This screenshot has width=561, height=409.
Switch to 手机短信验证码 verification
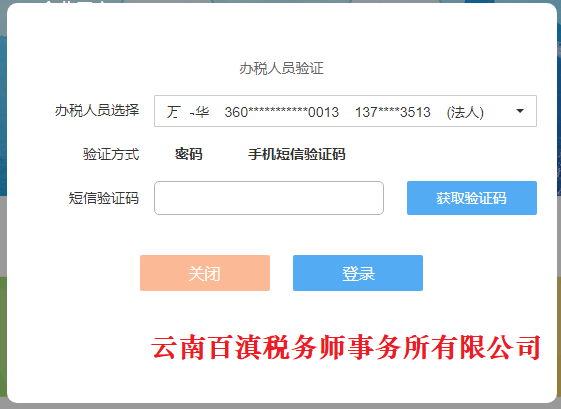pos(297,154)
